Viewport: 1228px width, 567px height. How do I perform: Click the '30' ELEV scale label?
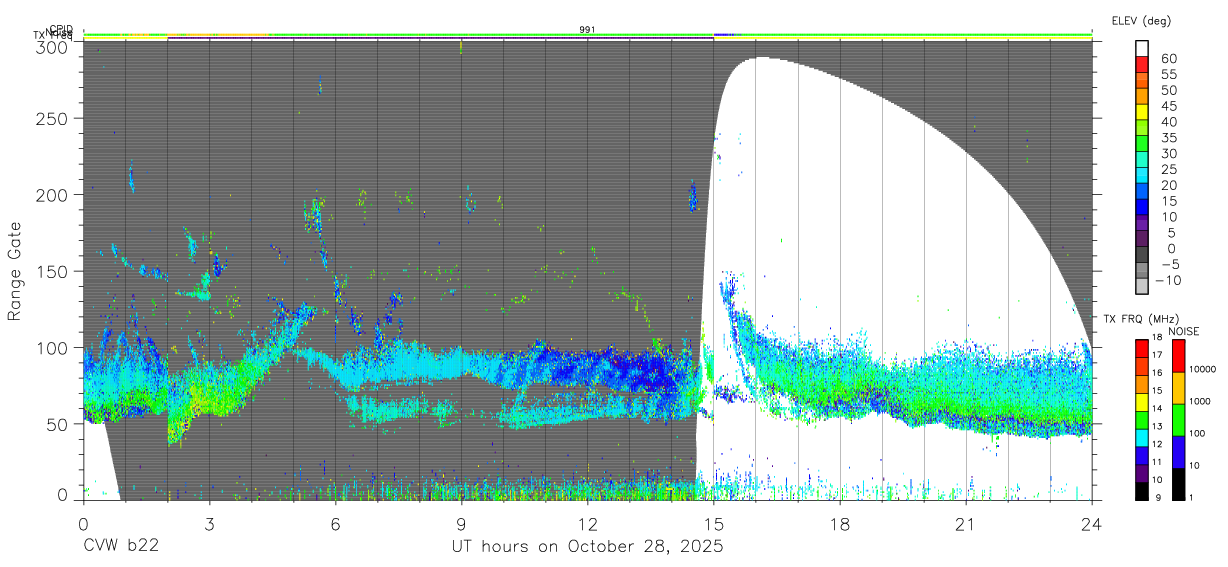point(1168,153)
